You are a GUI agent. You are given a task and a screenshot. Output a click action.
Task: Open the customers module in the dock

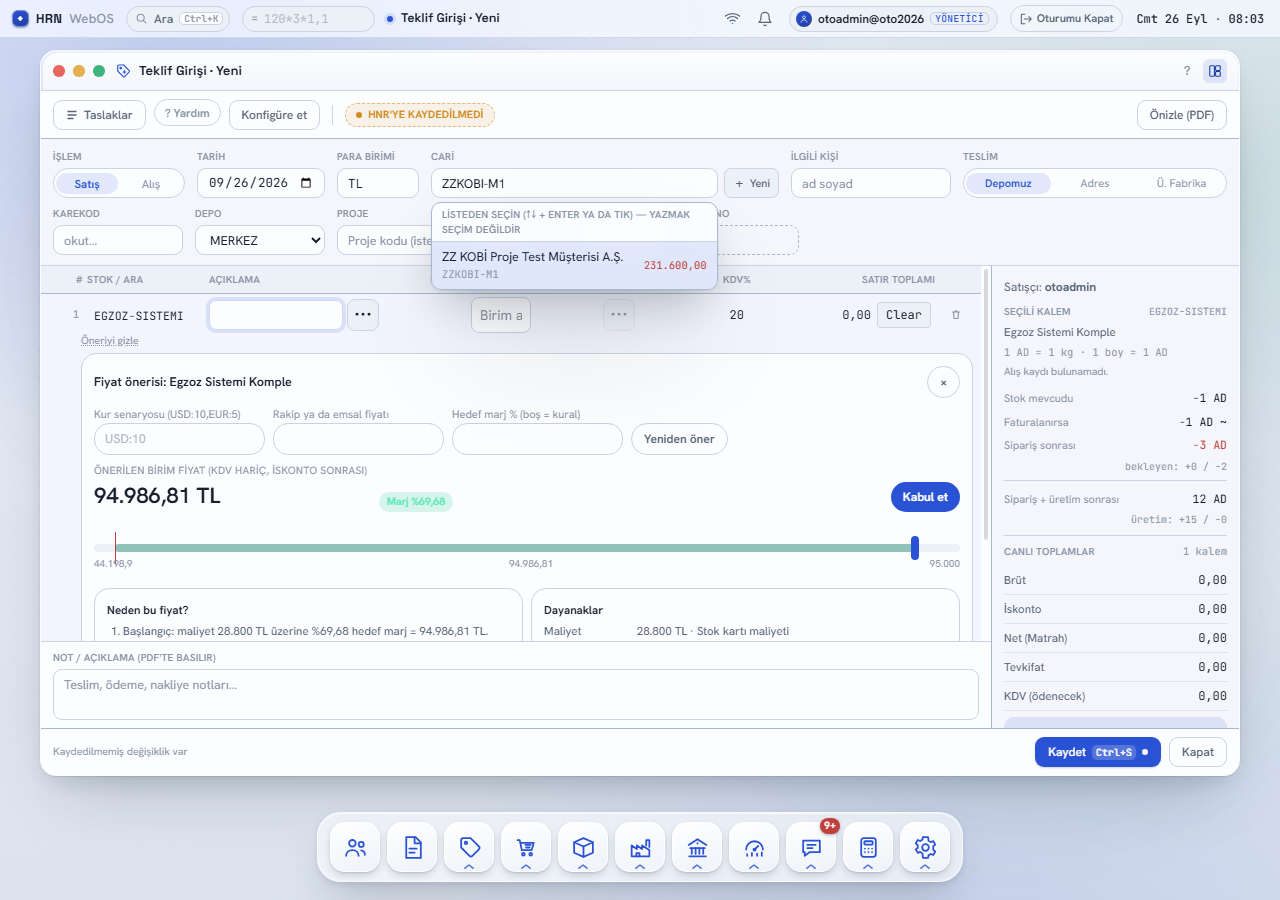pos(355,848)
